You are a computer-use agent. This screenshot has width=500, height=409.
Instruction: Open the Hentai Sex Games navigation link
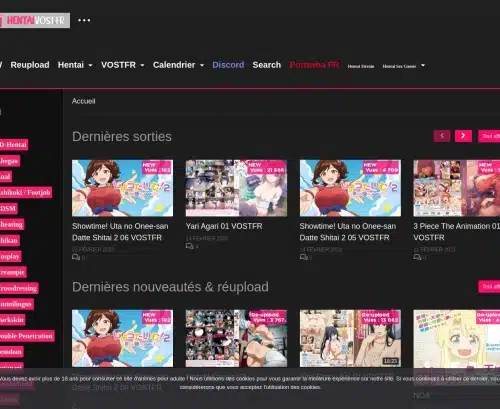point(399,66)
